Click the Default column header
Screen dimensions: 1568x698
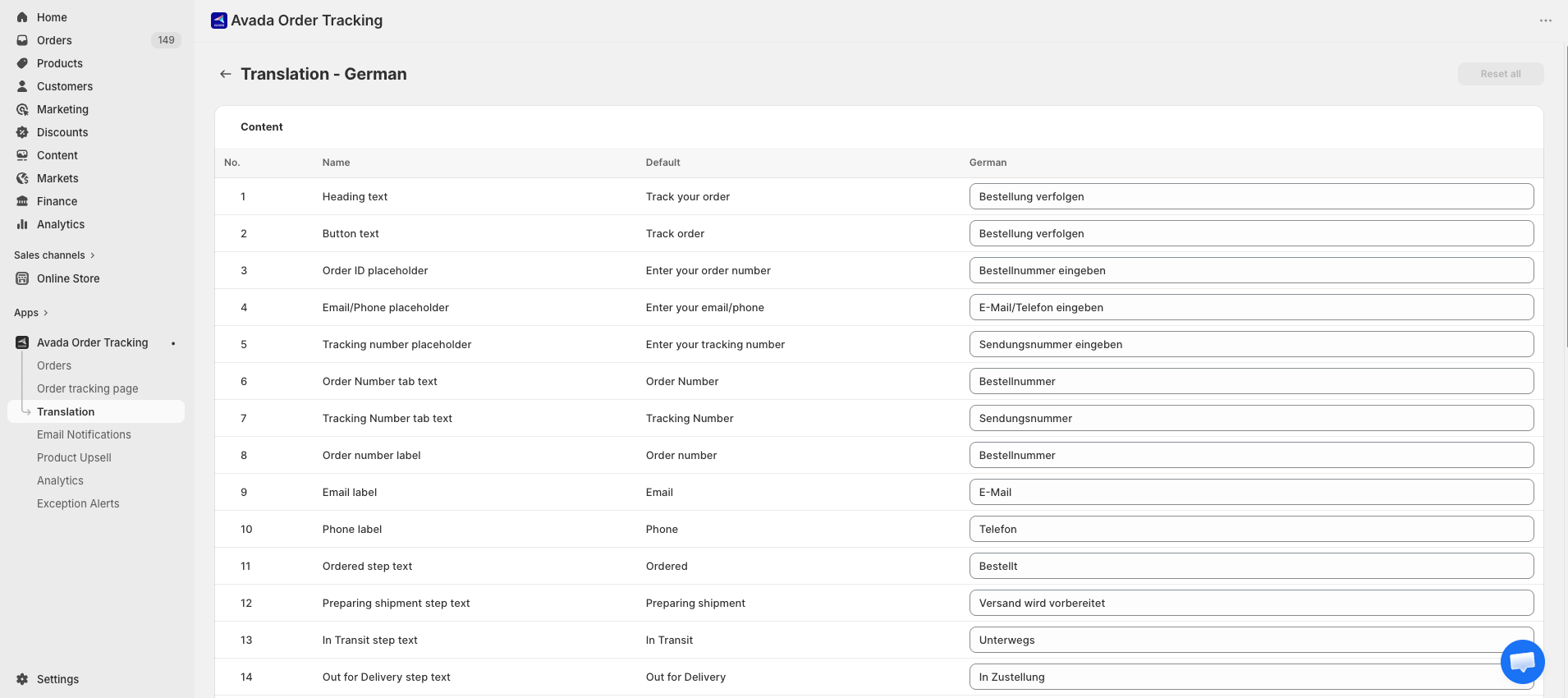pos(663,163)
